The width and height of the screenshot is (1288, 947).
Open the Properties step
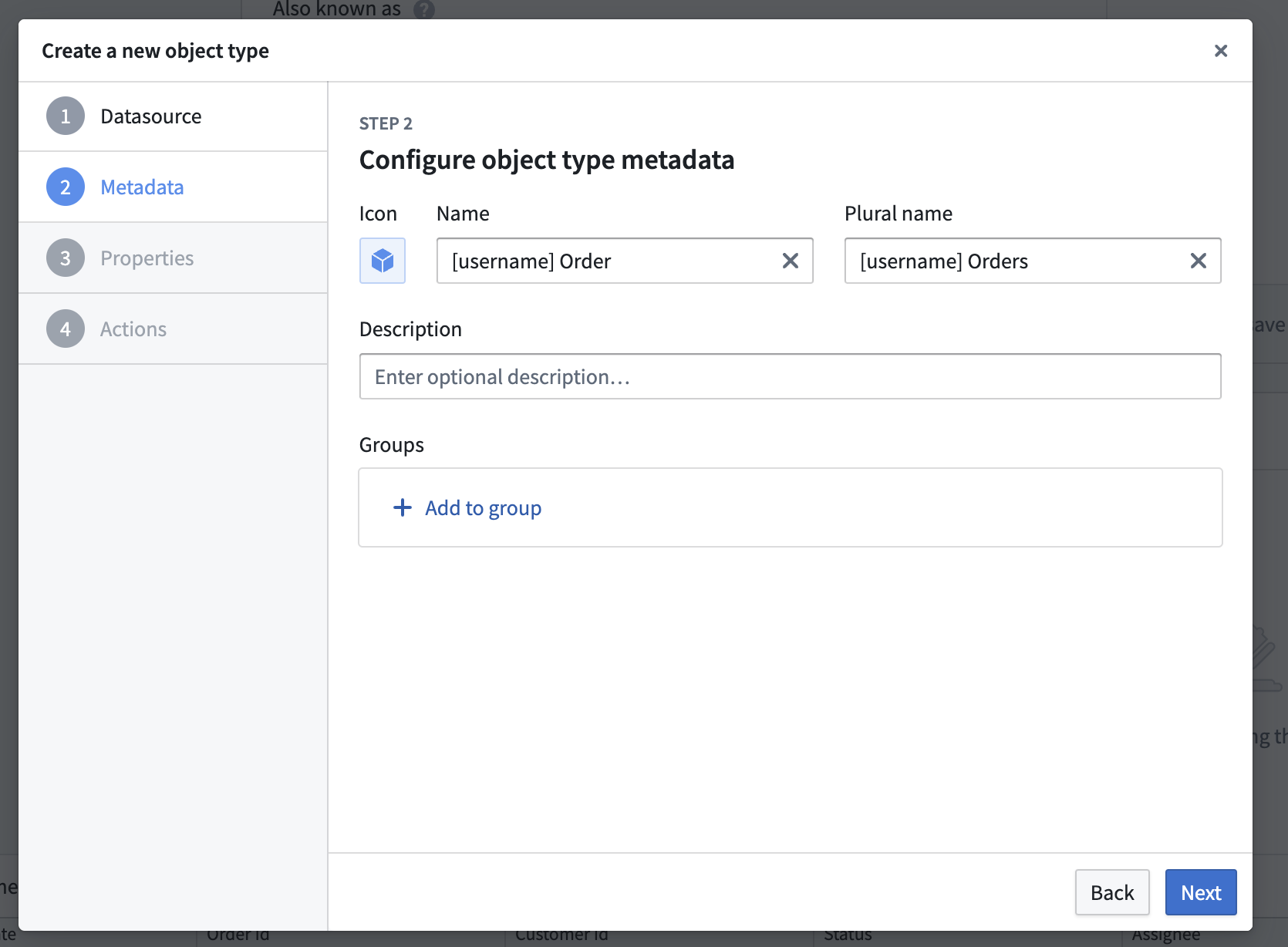coord(147,258)
